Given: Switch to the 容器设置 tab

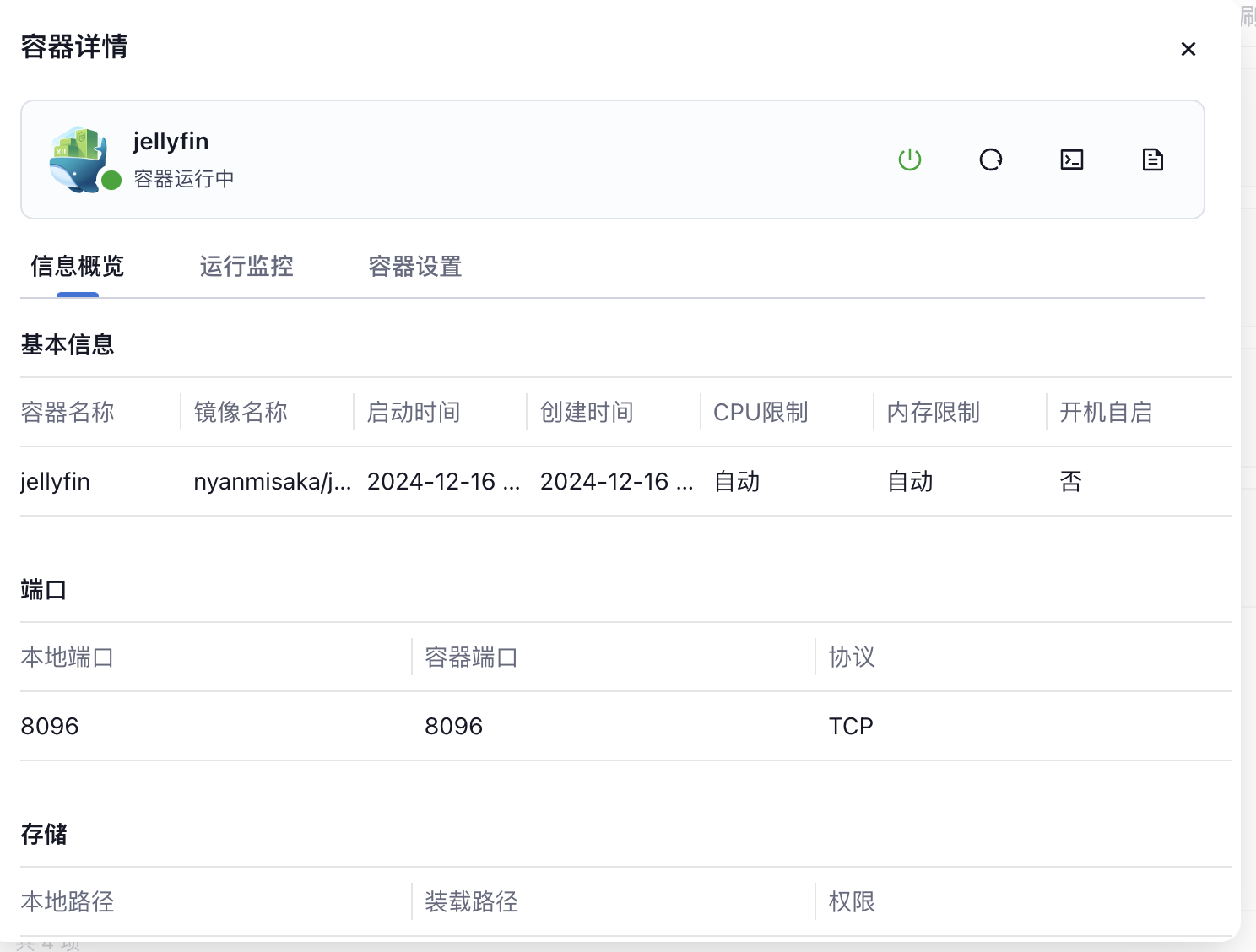Looking at the screenshot, I should coord(415,267).
